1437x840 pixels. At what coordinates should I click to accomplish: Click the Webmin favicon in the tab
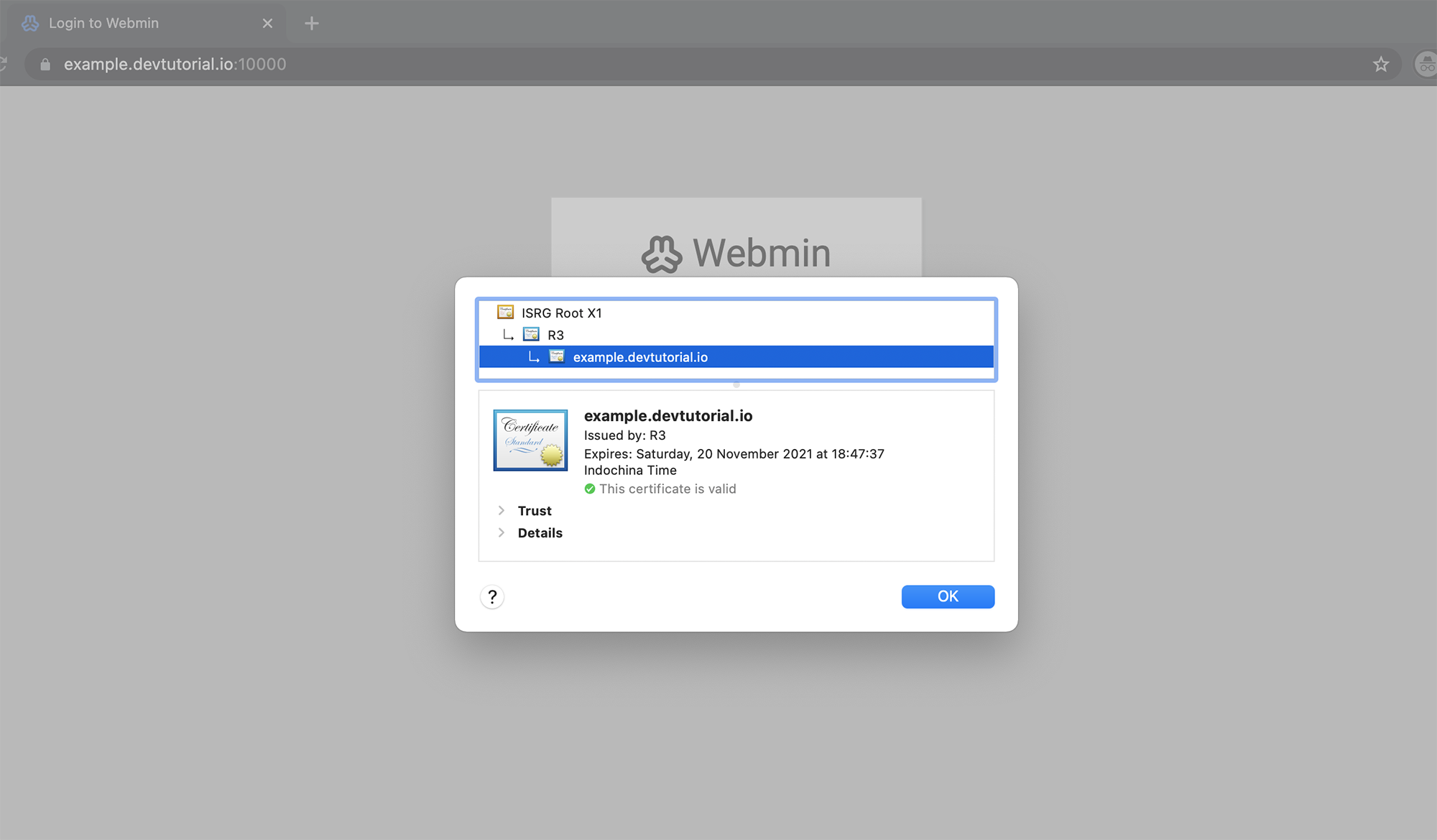point(30,23)
